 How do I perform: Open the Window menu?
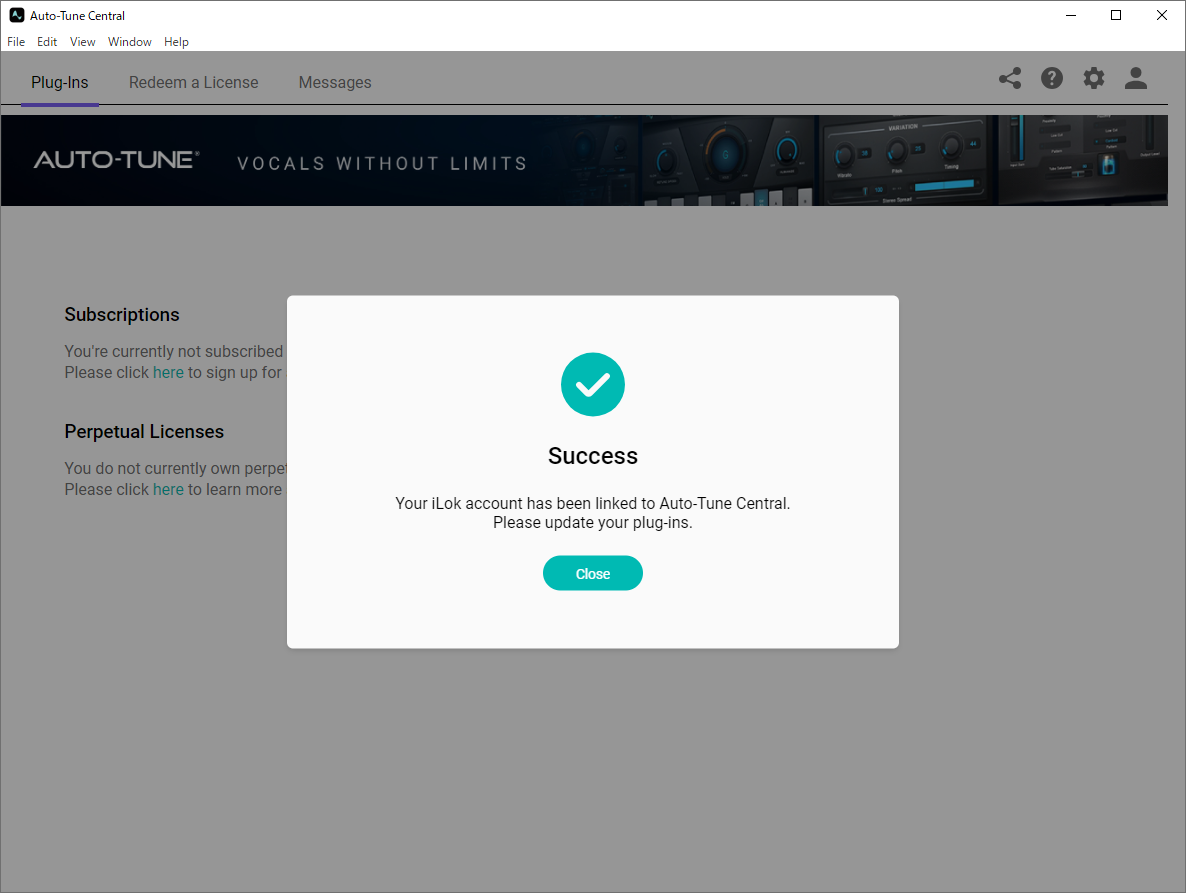click(x=130, y=42)
